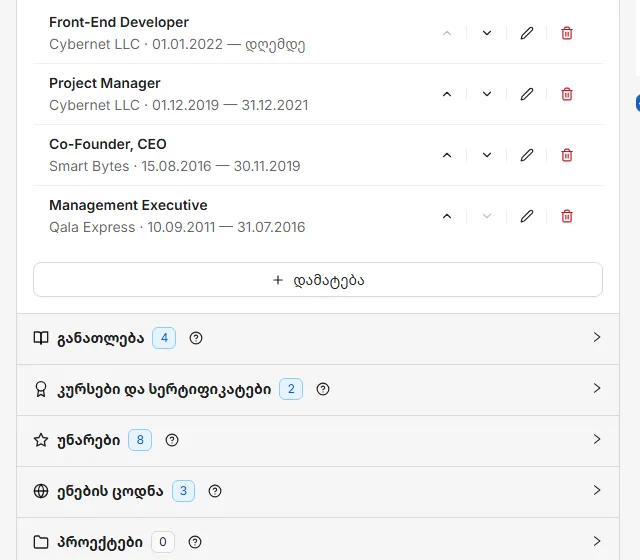Show help for უნარები section
Viewport: 640px width, 560px height.
[172, 440]
